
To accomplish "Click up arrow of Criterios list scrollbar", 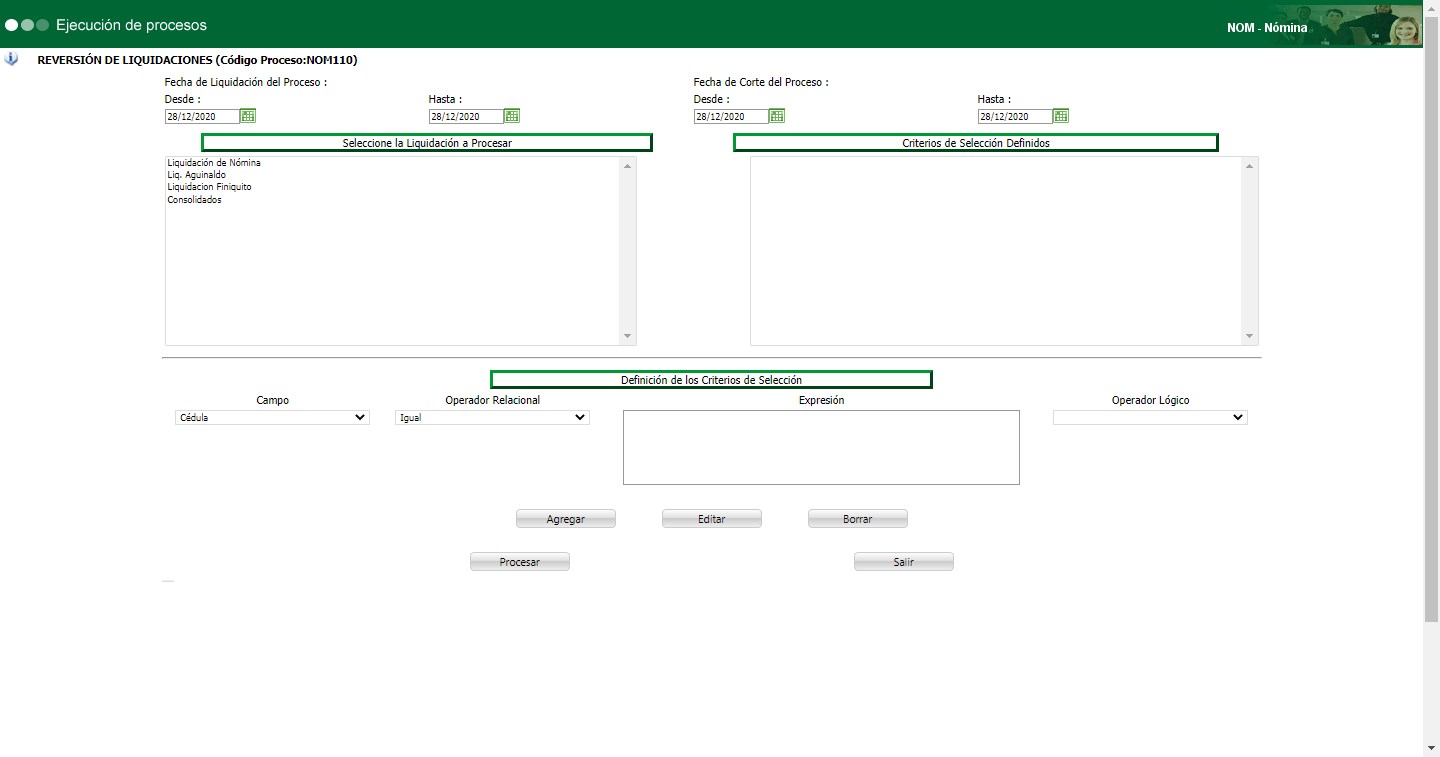I will coord(1249,166).
